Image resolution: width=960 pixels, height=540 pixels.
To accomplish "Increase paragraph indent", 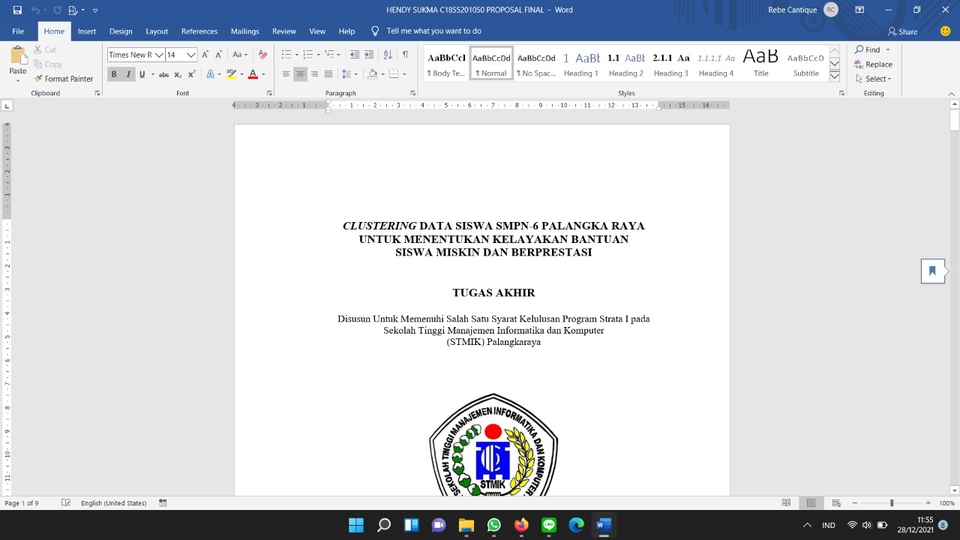I will [x=369, y=54].
